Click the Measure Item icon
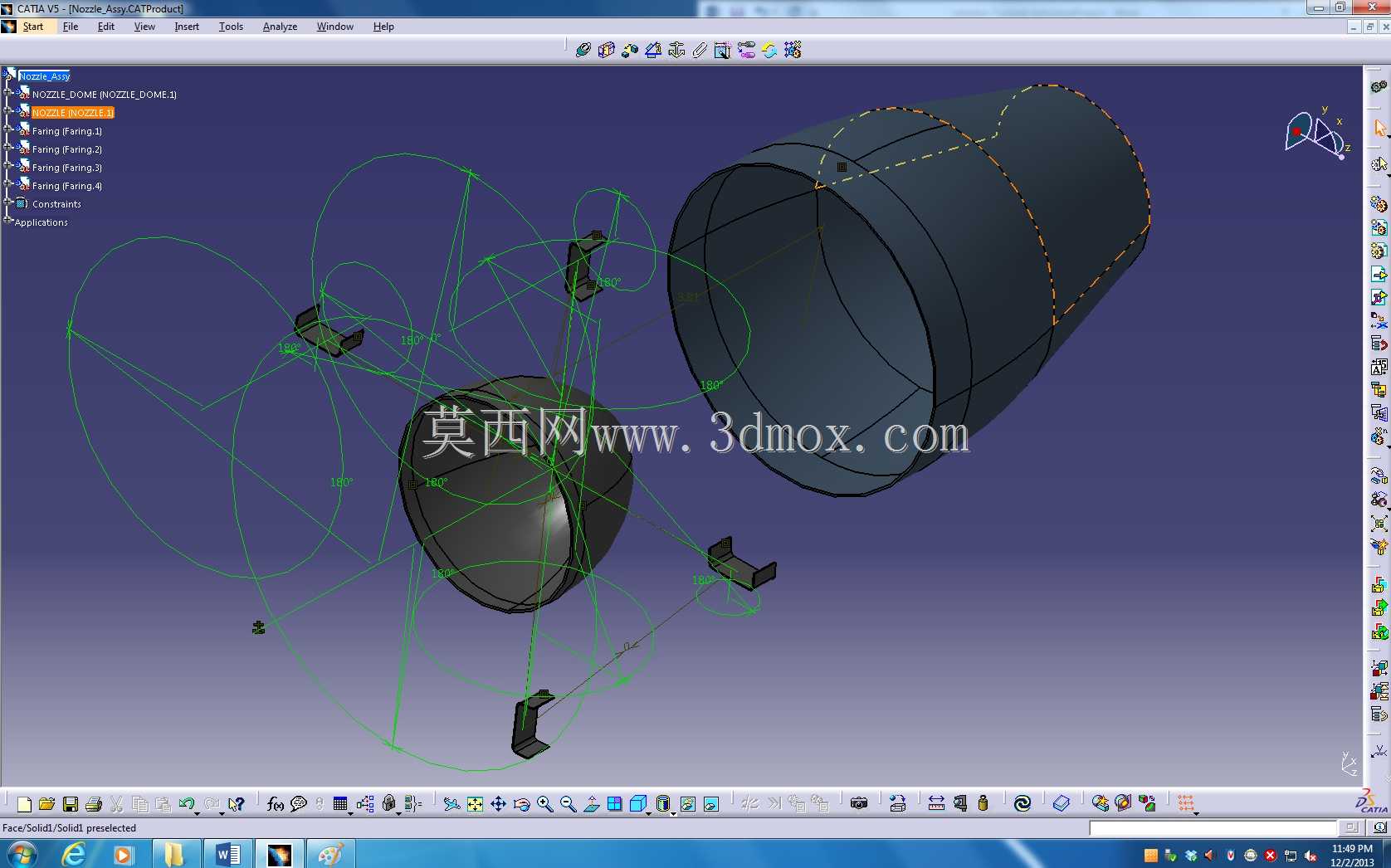Viewport: 1391px width, 868px height. tap(960, 803)
